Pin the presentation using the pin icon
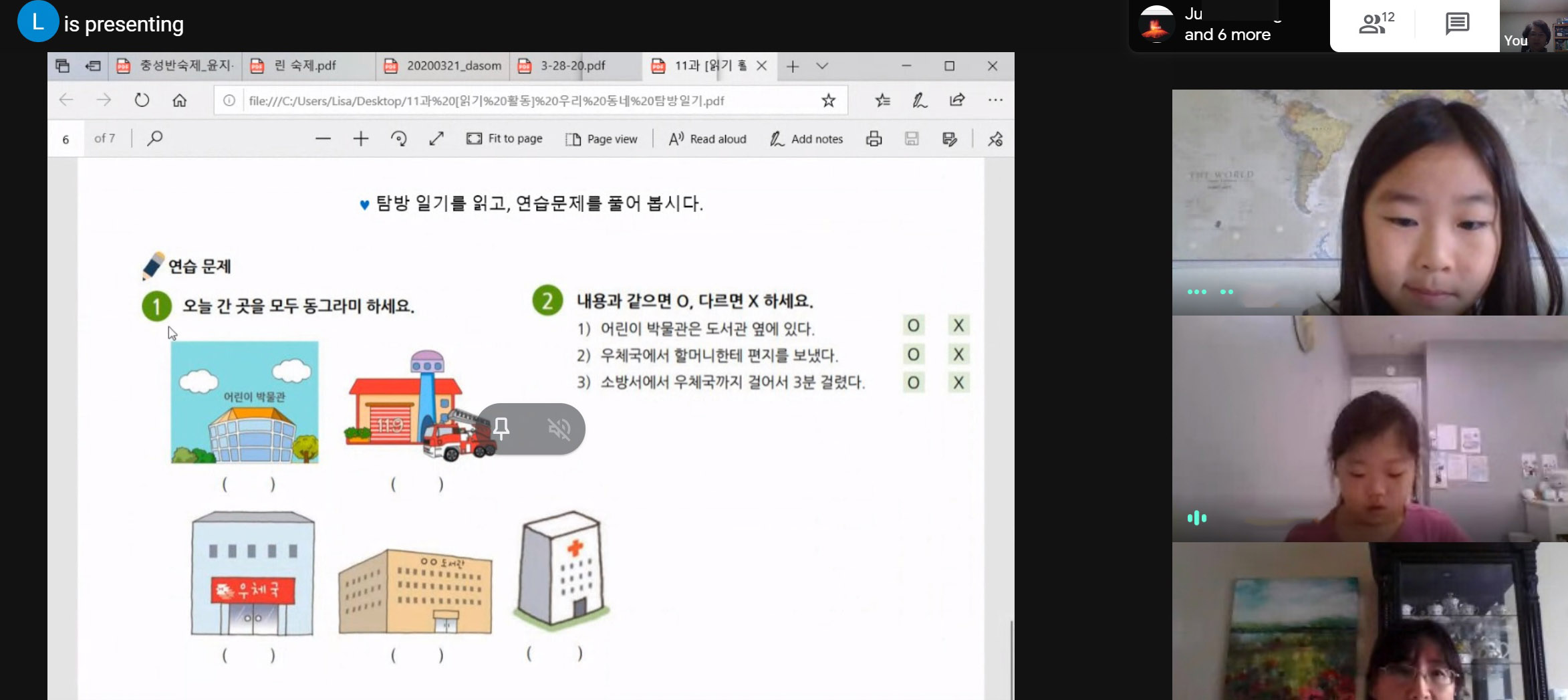Viewport: 1568px width, 700px height. pyautogui.click(x=501, y=428)
